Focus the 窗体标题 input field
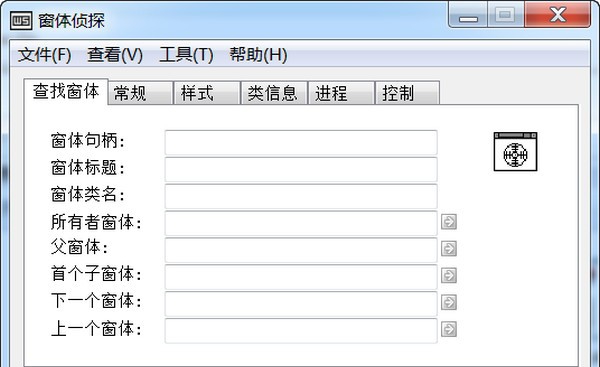Screen dimensions: 600x367 [x=301, y=169]
